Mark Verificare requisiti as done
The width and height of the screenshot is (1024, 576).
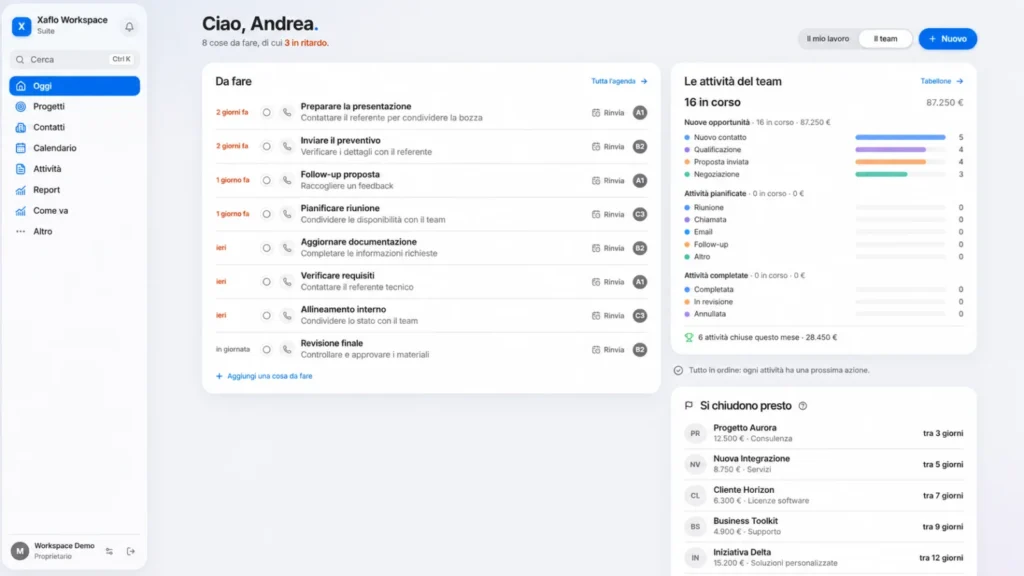tap(266, 281)
